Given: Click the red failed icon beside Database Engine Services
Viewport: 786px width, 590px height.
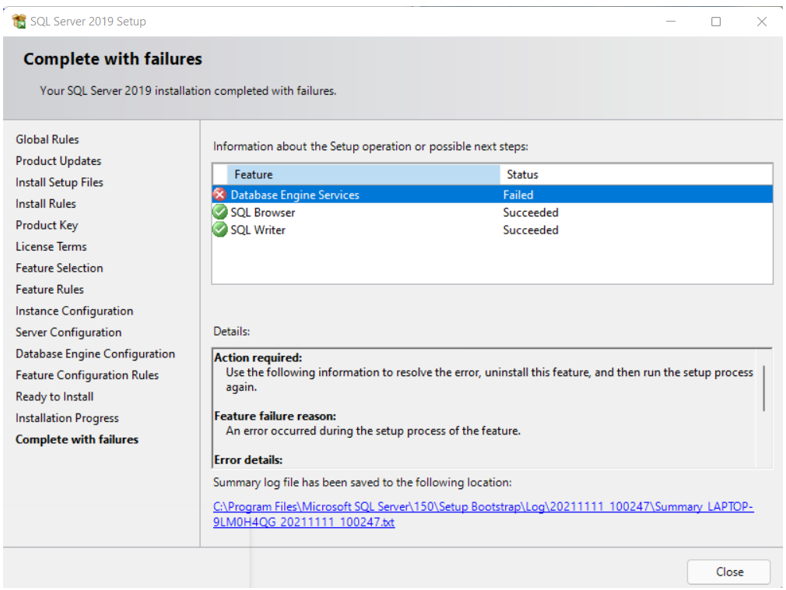Looking at the screenshot, I should pos(220,194).
